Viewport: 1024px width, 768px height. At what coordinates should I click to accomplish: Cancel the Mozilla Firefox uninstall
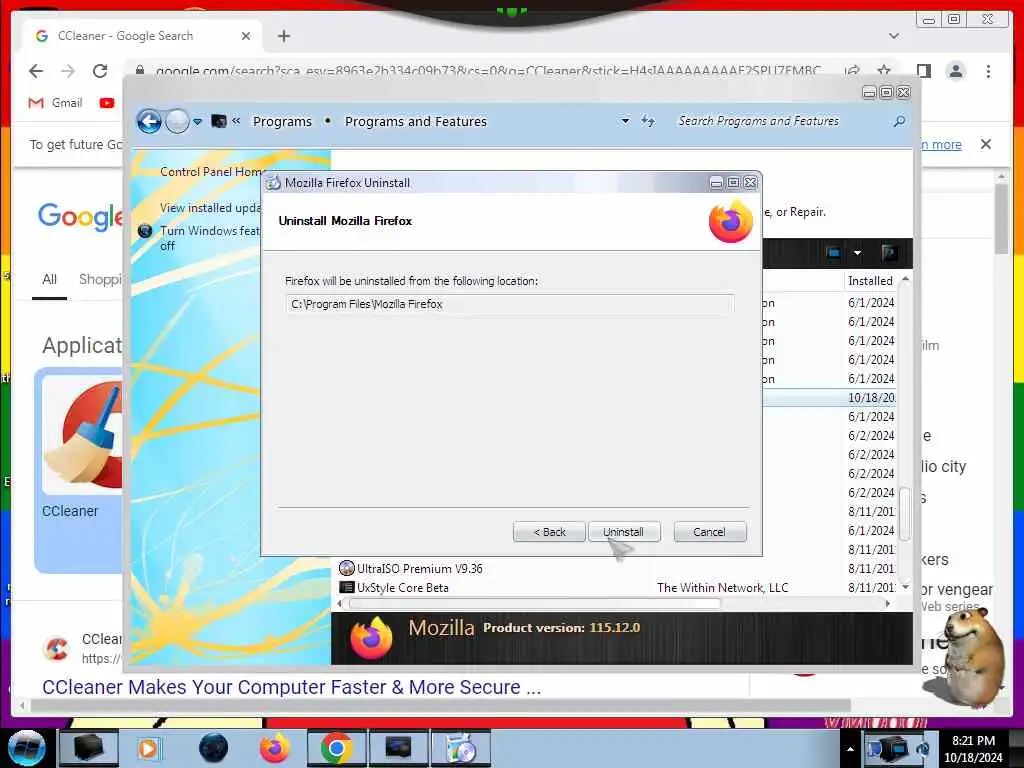(x=709, y=532)
